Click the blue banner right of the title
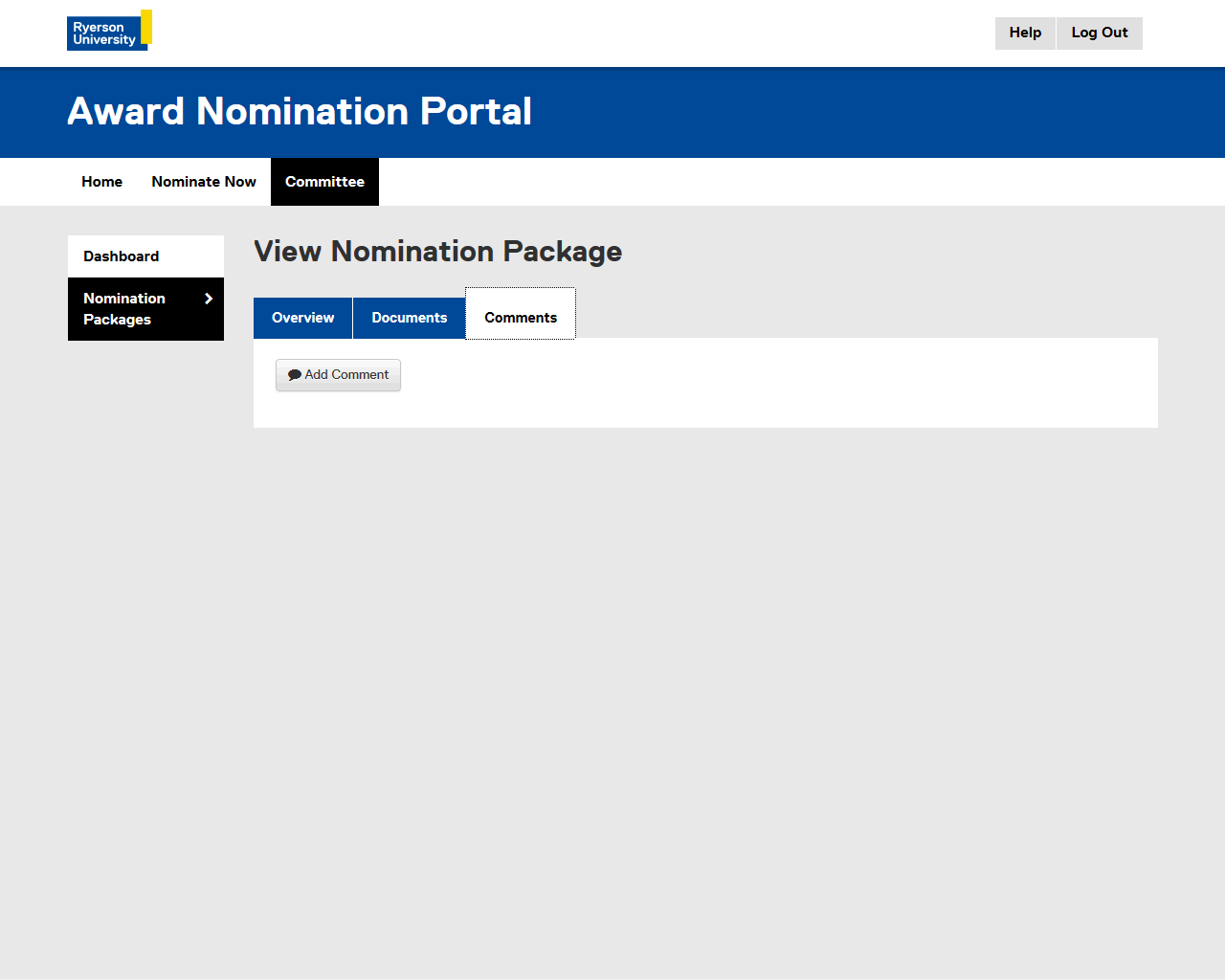This screenshot has width=1225, height=980. point(861,112)
